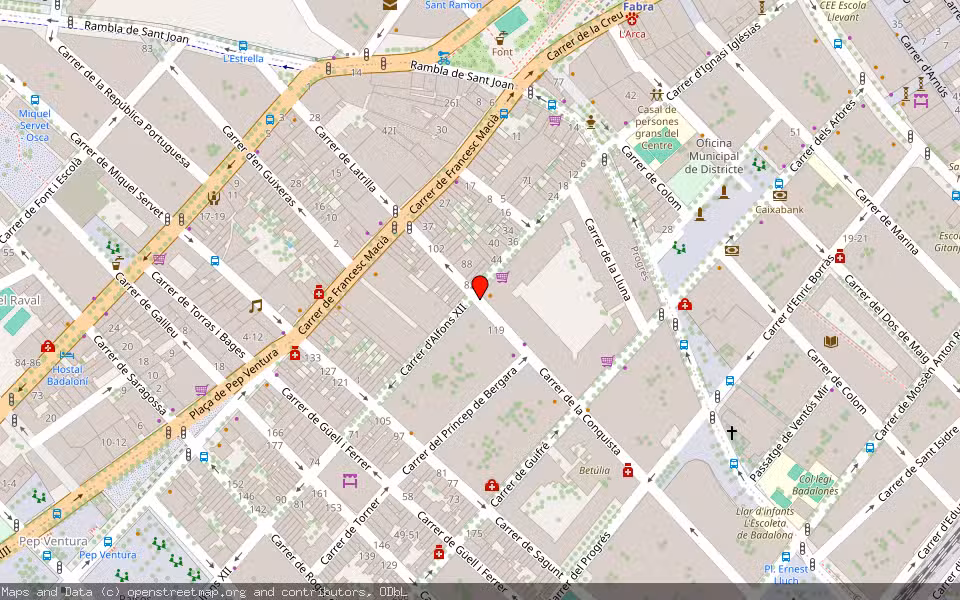This screenshot has height=600, width=960.
Task: Select the Carrer de Guifré label
Action: click(520, 474)
